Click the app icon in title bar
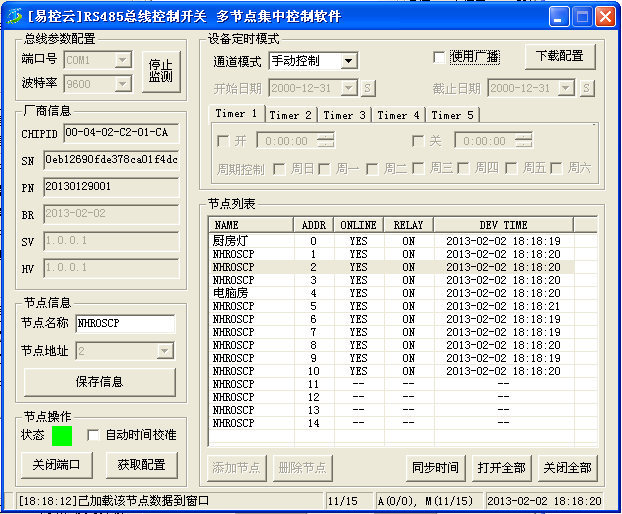622x514 pixels. pos(14,16)
